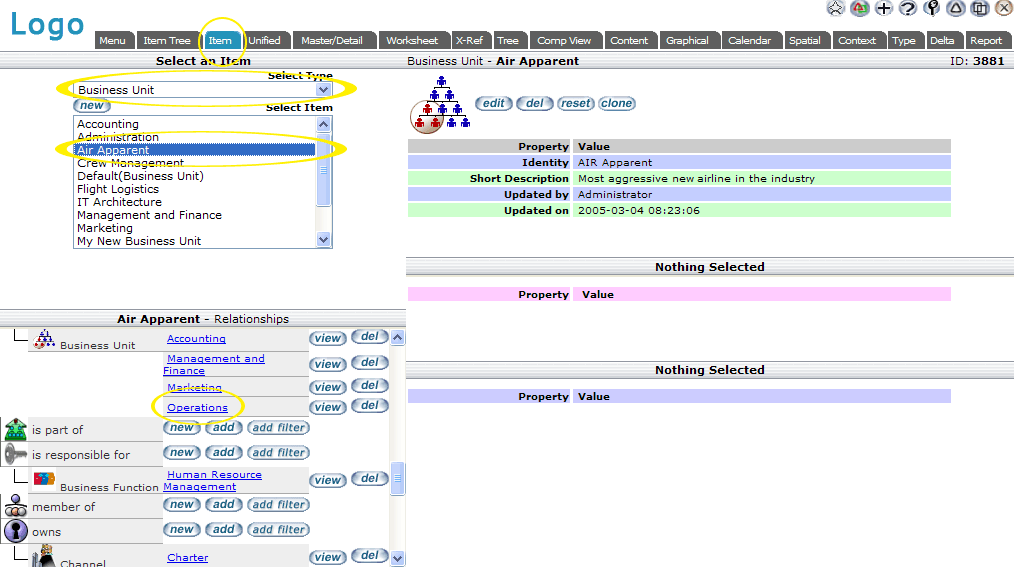Open help via the question mark icon
Image resolution: width=1014 pixels, height=567 pixels.
(x=908, y=8)
